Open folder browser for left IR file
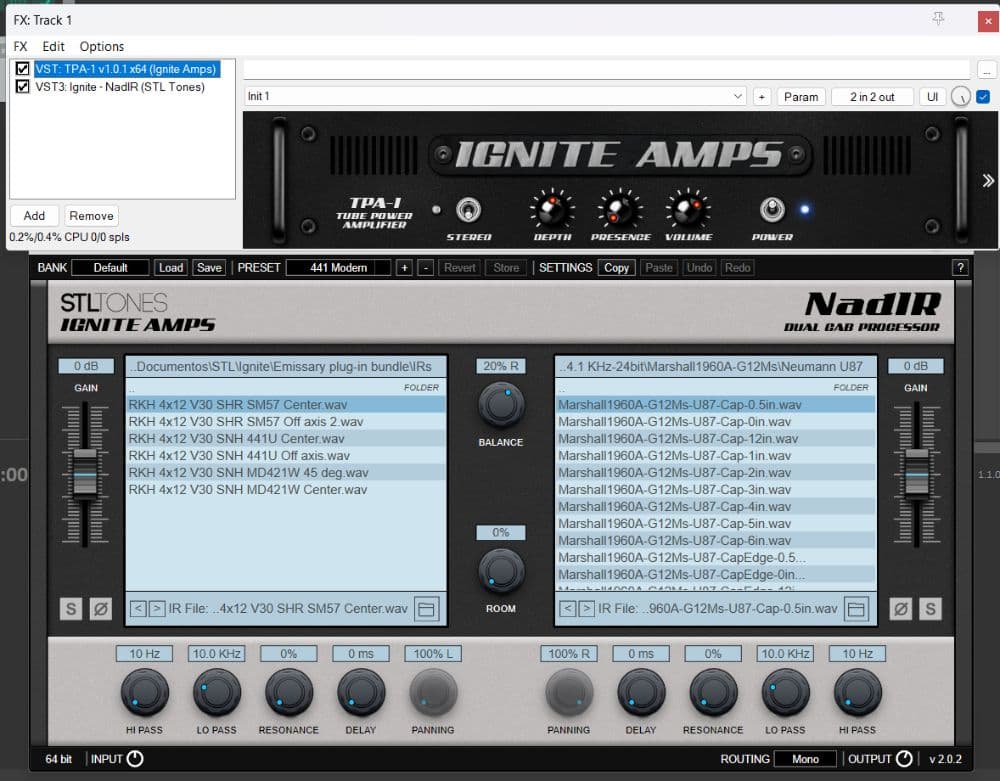The height and width of the screenshot is (781, 1000). click(427, 609)
